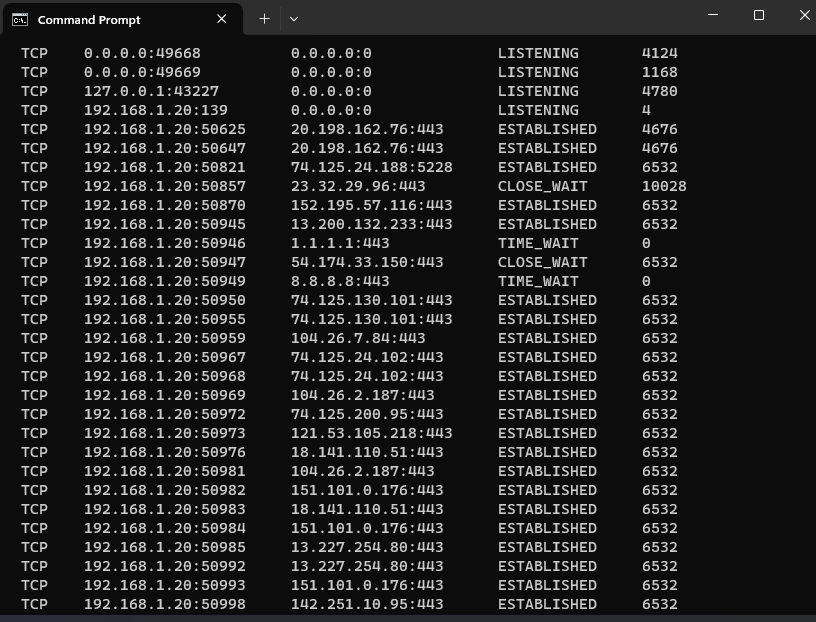Select local address 192.168.1.20:50625
The image size is (816, 622).
point(164,129)
